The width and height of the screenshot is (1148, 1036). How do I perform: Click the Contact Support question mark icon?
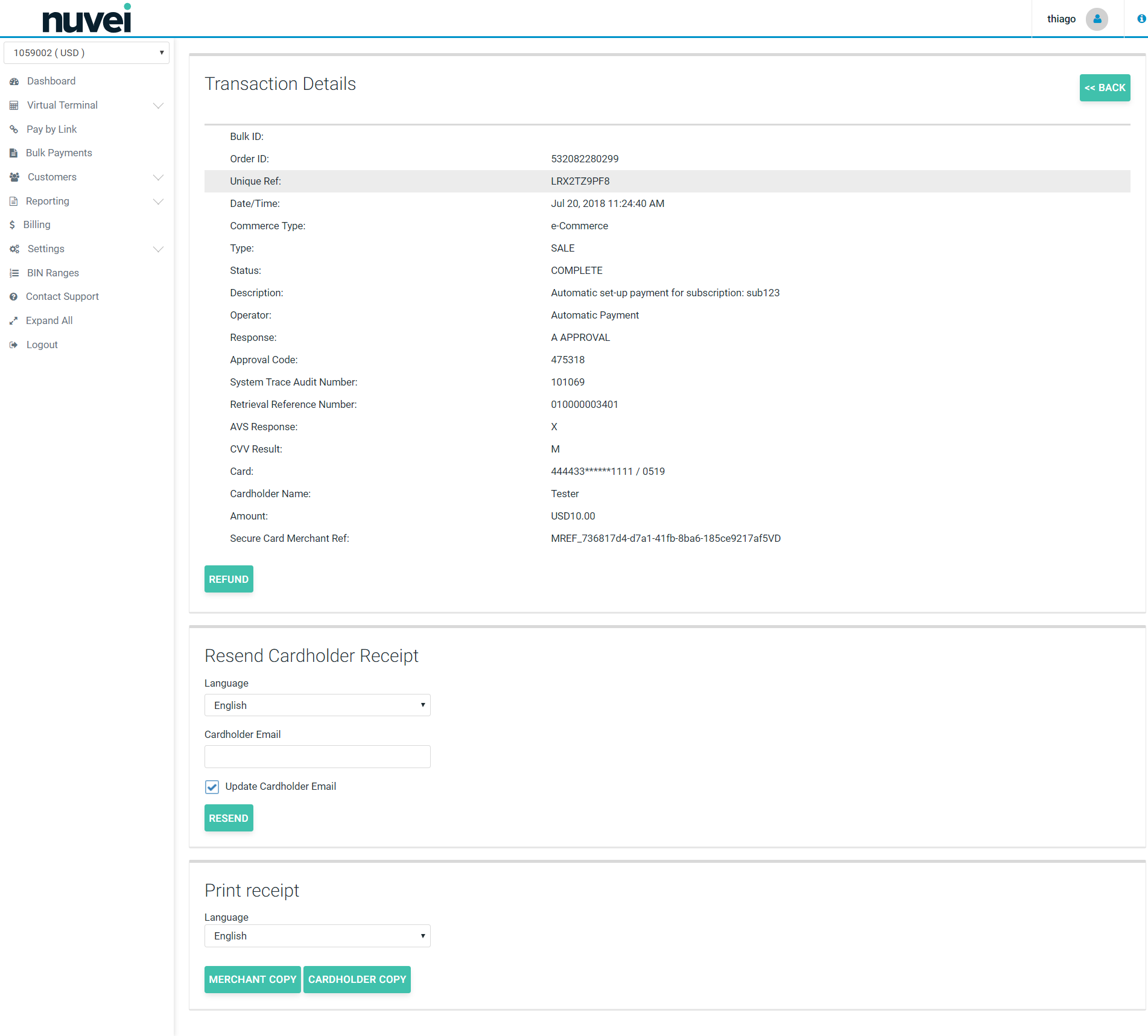tap(14, 297)
